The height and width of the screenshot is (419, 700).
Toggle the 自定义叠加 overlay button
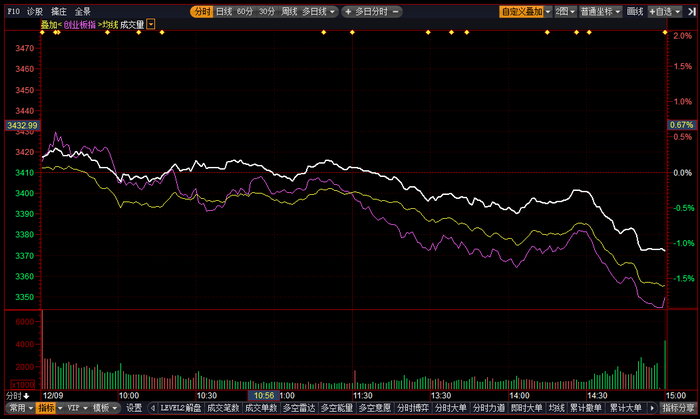(x=522, y=12)
